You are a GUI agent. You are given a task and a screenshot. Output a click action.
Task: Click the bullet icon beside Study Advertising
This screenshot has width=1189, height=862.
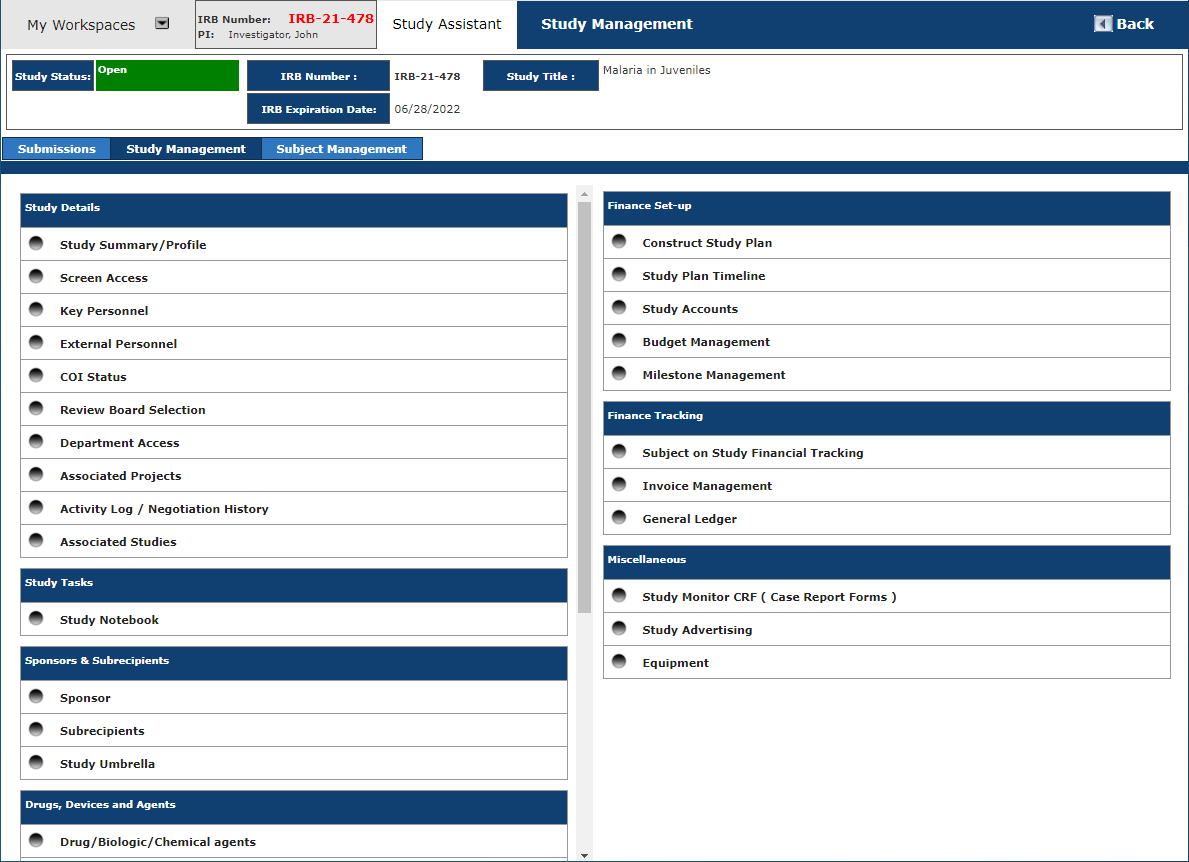(619, 628)
